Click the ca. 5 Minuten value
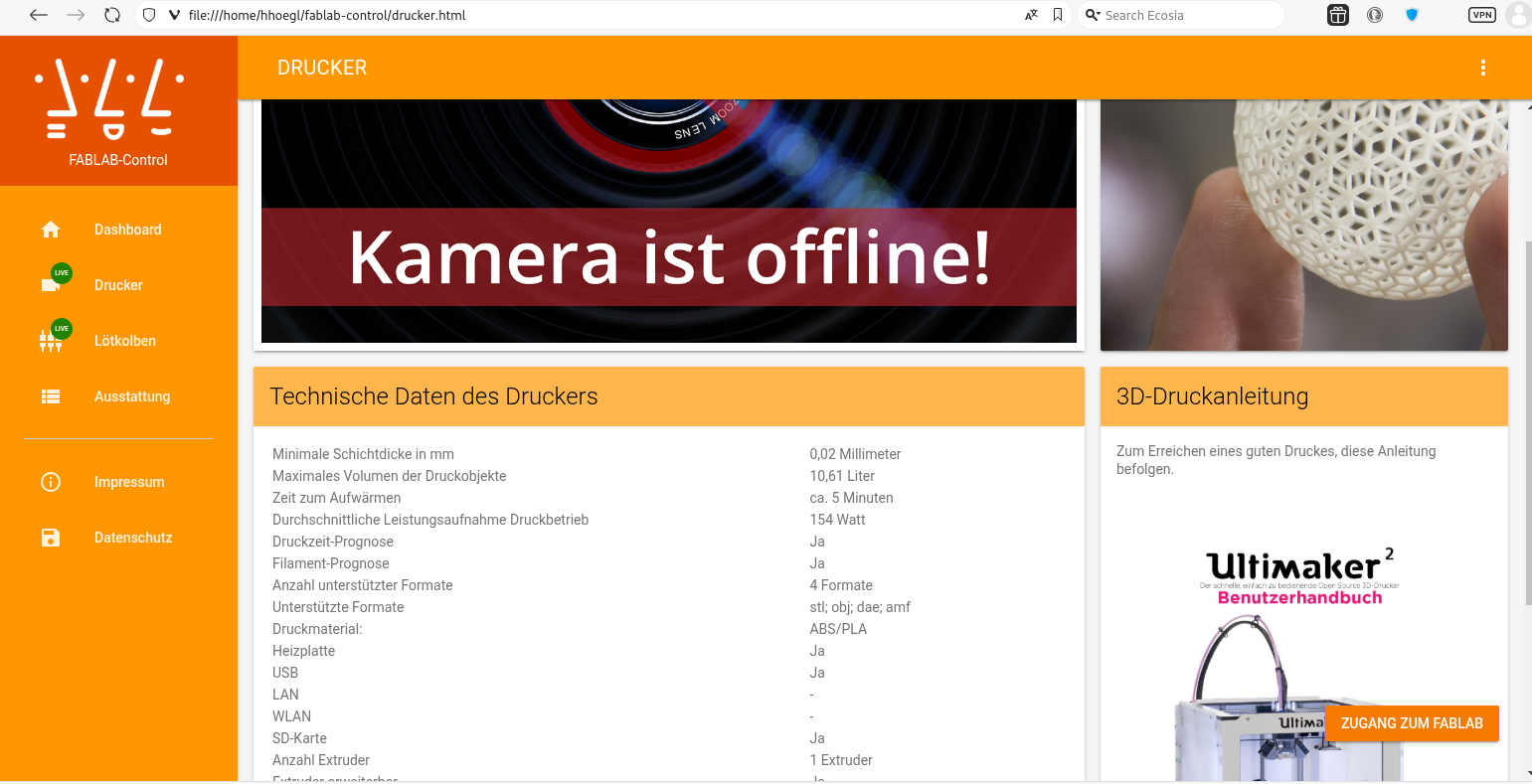Image resolution: width=1532 pixels, height=784 pixels. (x=851, y=498)
